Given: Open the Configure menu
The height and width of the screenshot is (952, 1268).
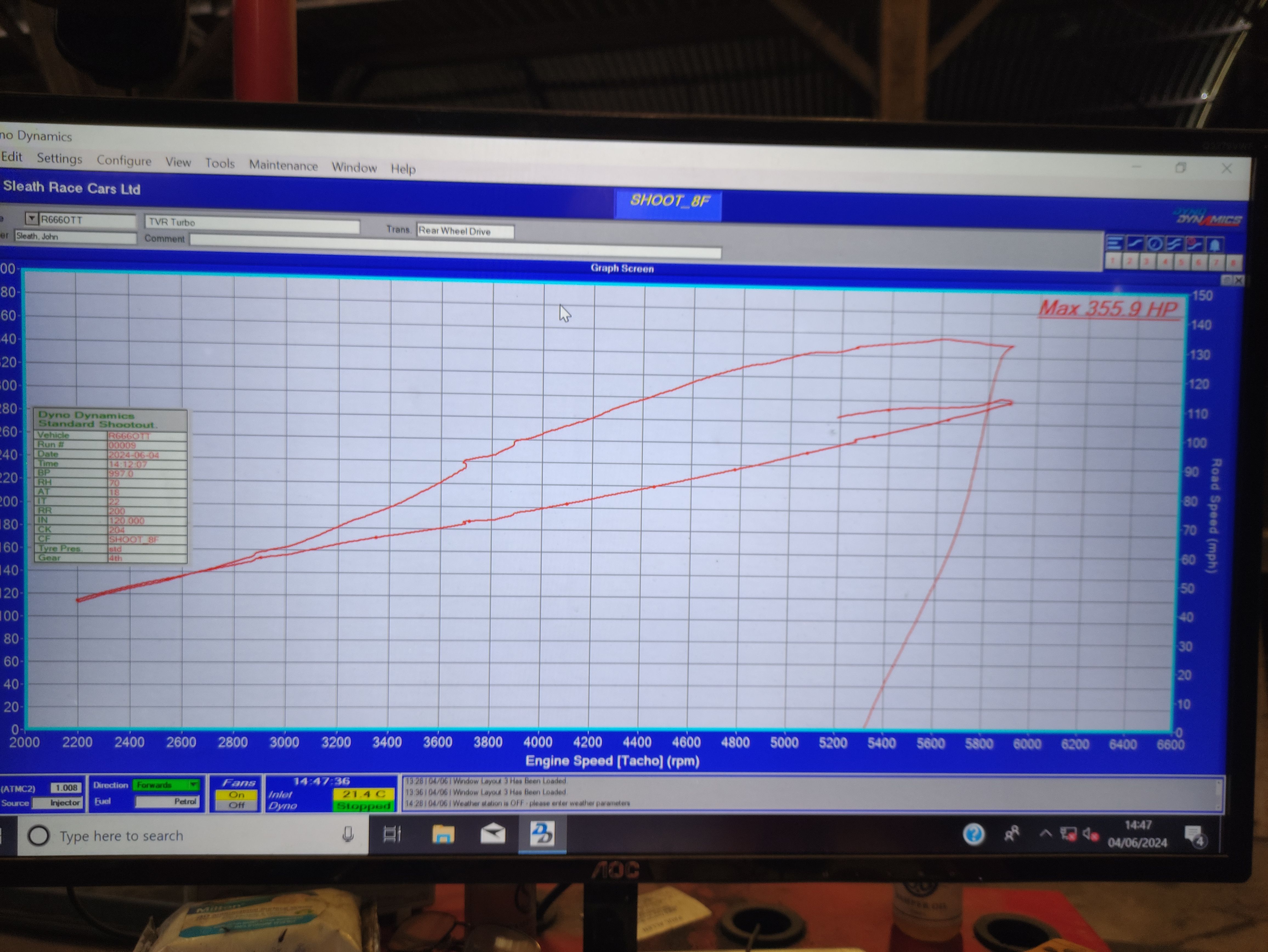Looking at the screenshot, I should click(124, 160).
